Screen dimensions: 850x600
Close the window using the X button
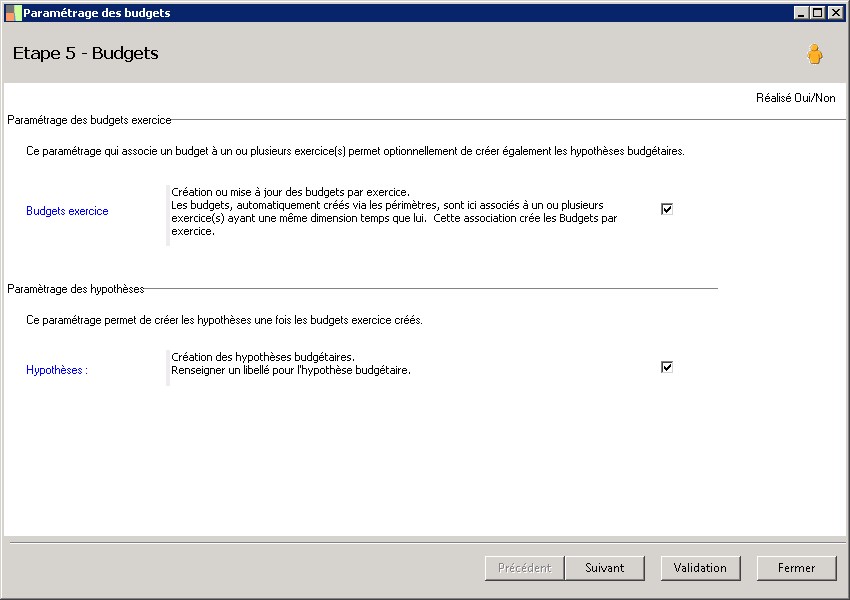(x=835, y=13)
